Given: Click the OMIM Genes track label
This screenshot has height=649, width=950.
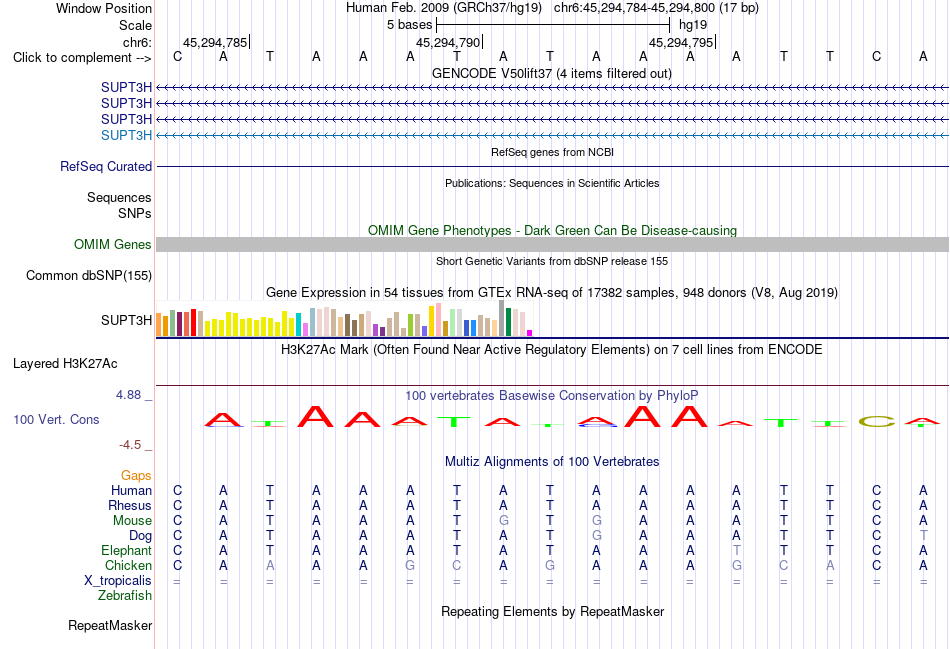Looking at the screenshot, I should tap(112, 244).
